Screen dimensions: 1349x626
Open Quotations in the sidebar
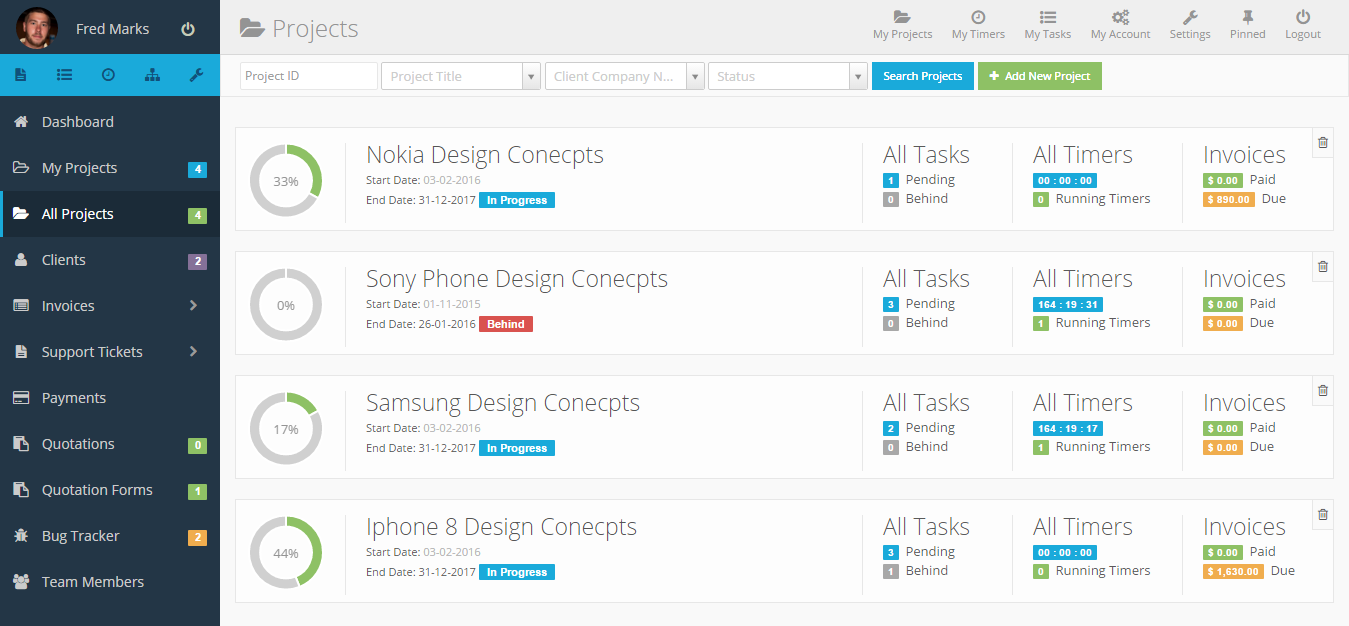[x=110, y=444]
